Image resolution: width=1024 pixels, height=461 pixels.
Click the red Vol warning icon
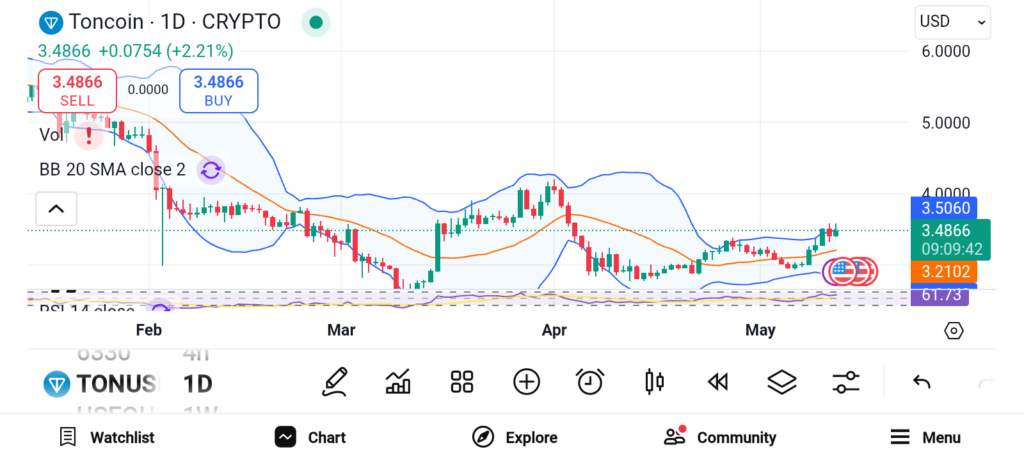(89, 134)
